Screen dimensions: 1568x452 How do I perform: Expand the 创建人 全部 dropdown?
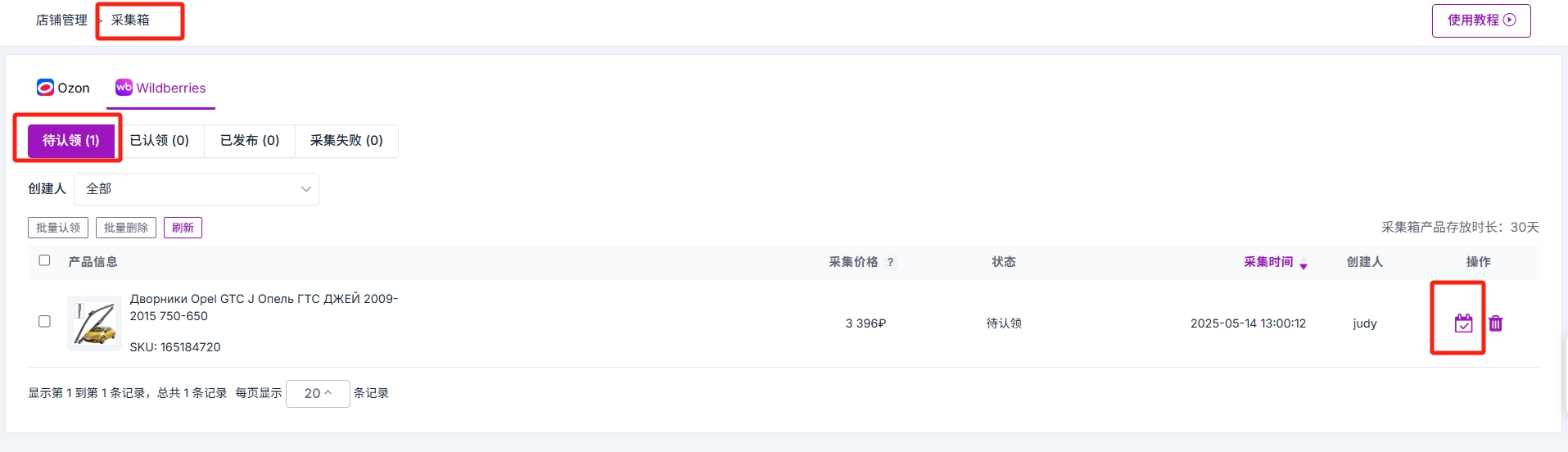197,189
